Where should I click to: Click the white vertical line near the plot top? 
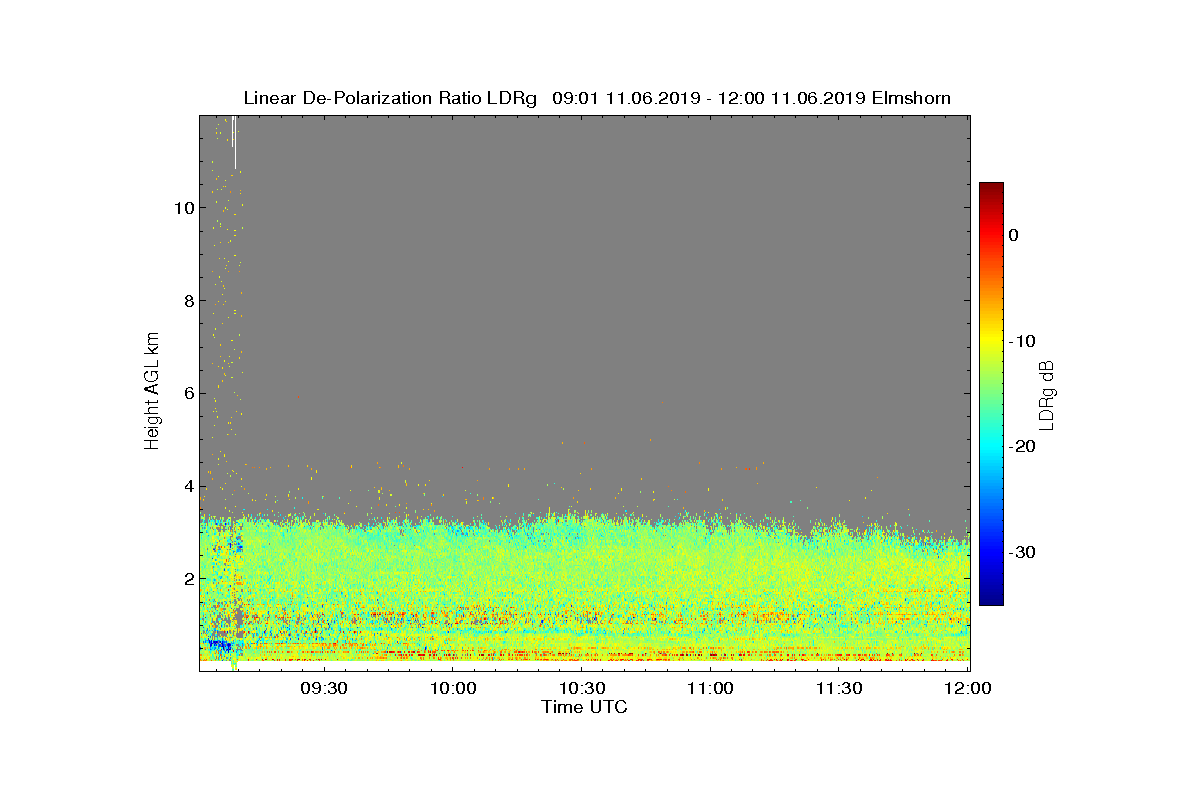[x=234, y=142]
